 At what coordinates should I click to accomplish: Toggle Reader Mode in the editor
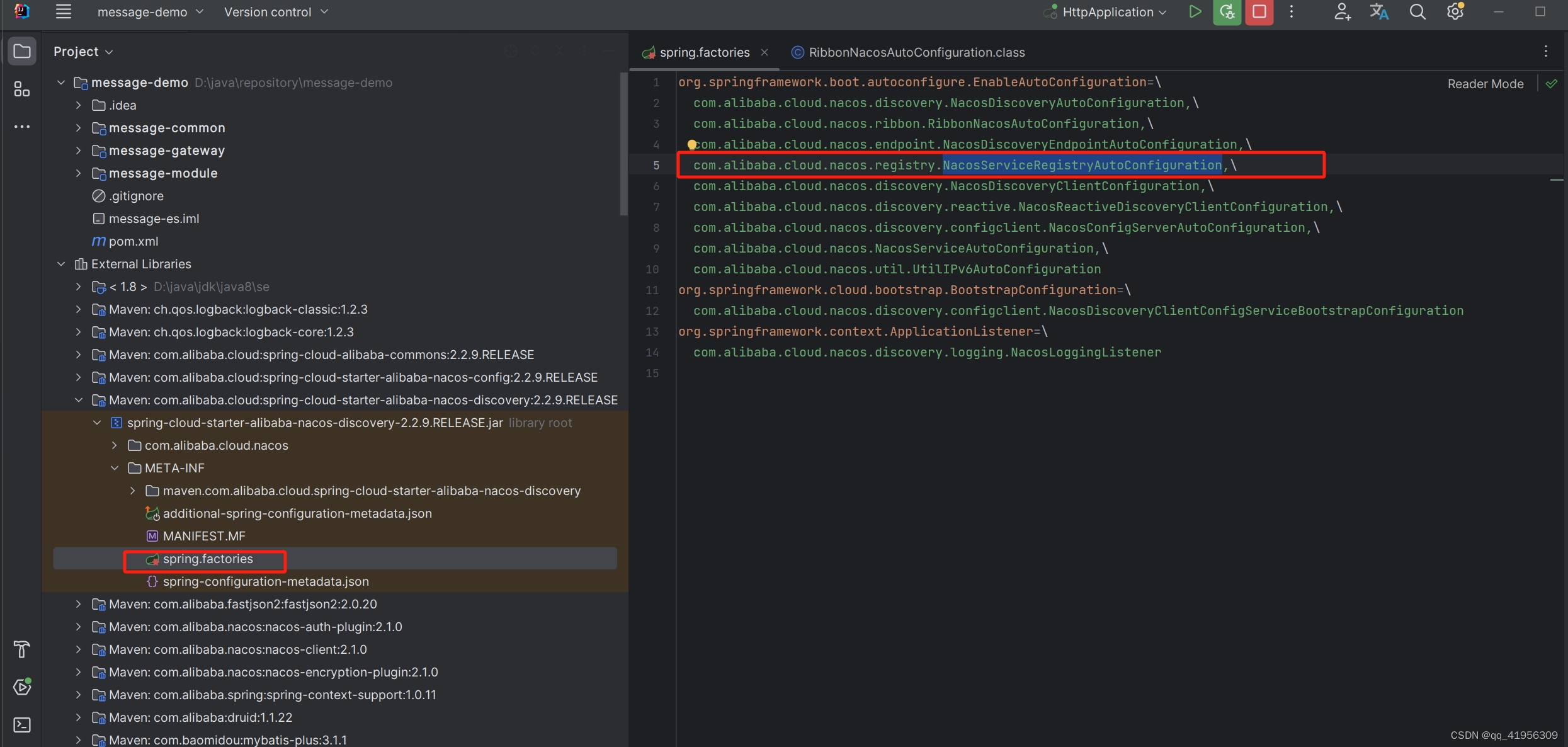pos(1485,84)
